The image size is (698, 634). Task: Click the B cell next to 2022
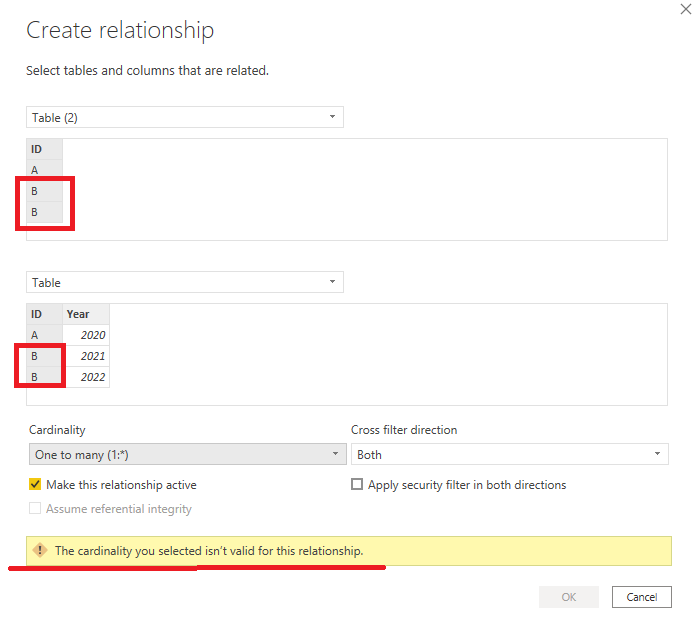(x=45, y=377)
